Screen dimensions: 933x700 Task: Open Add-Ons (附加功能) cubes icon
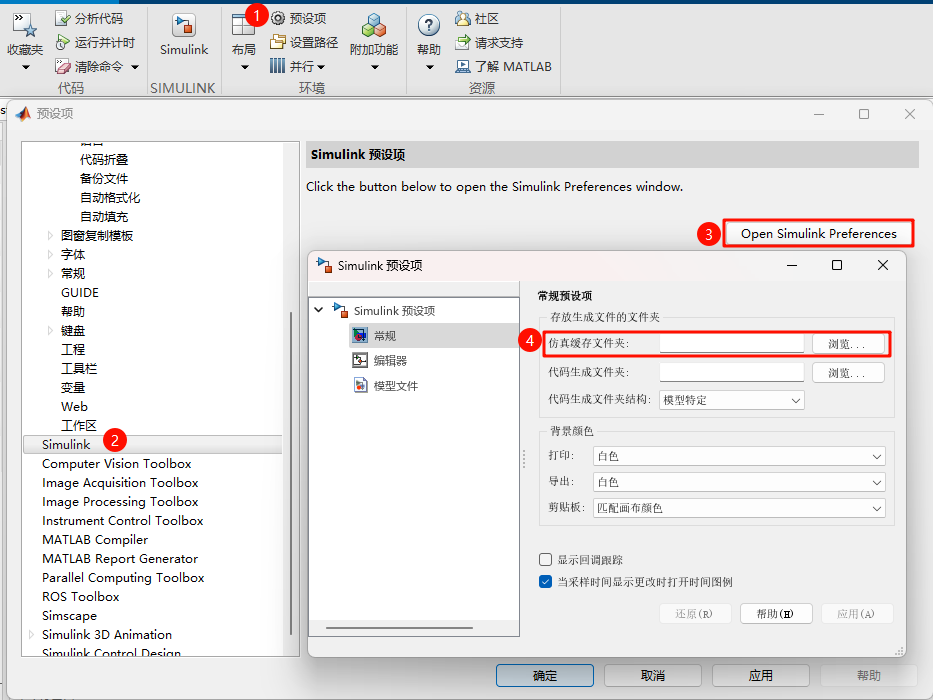click(x=374, y=25)
